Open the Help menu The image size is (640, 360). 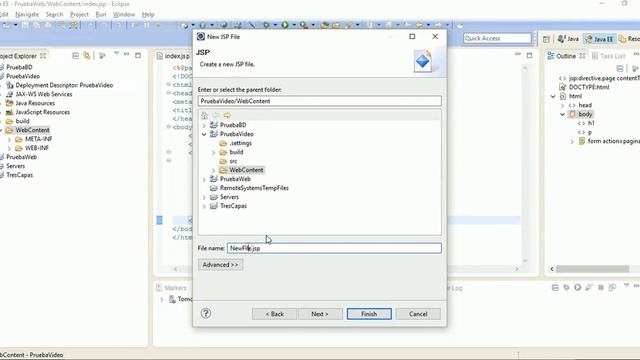pos(148,14)
